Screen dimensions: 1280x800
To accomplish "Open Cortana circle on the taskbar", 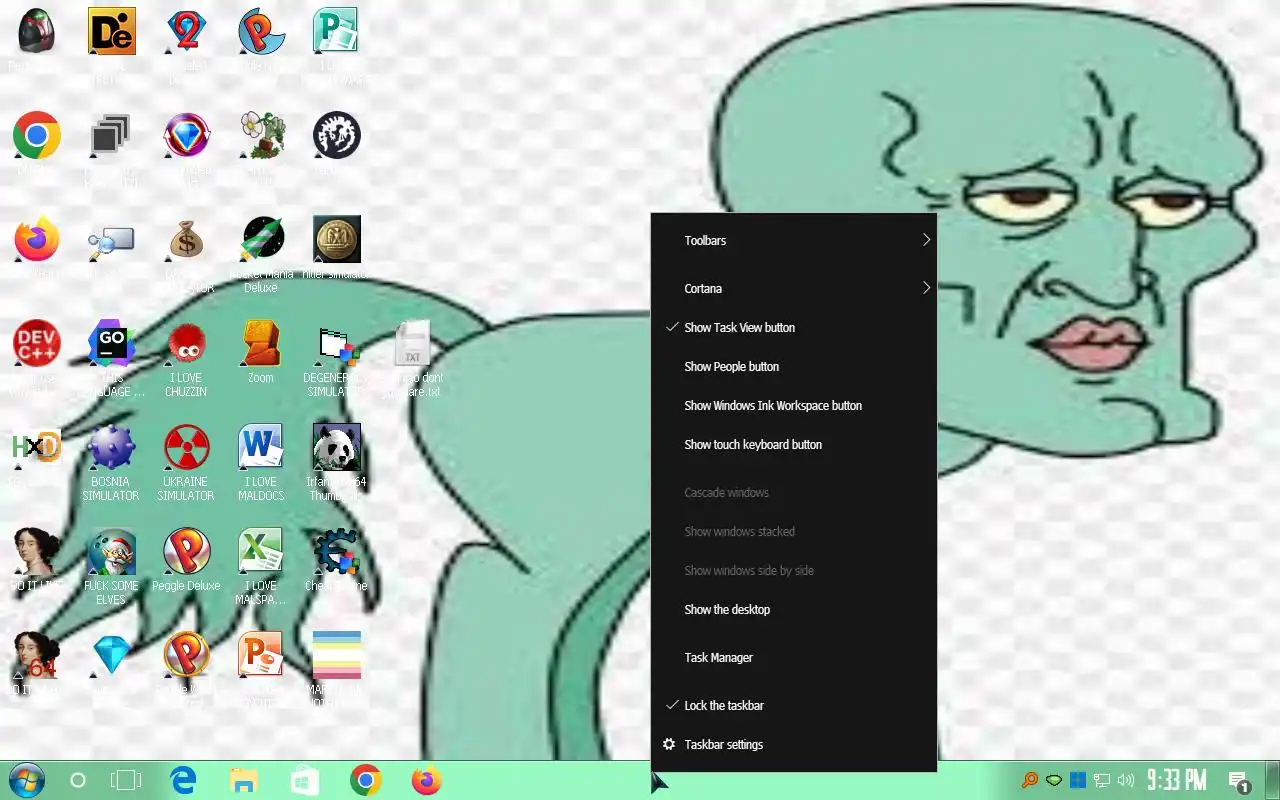I will [78, 780].
